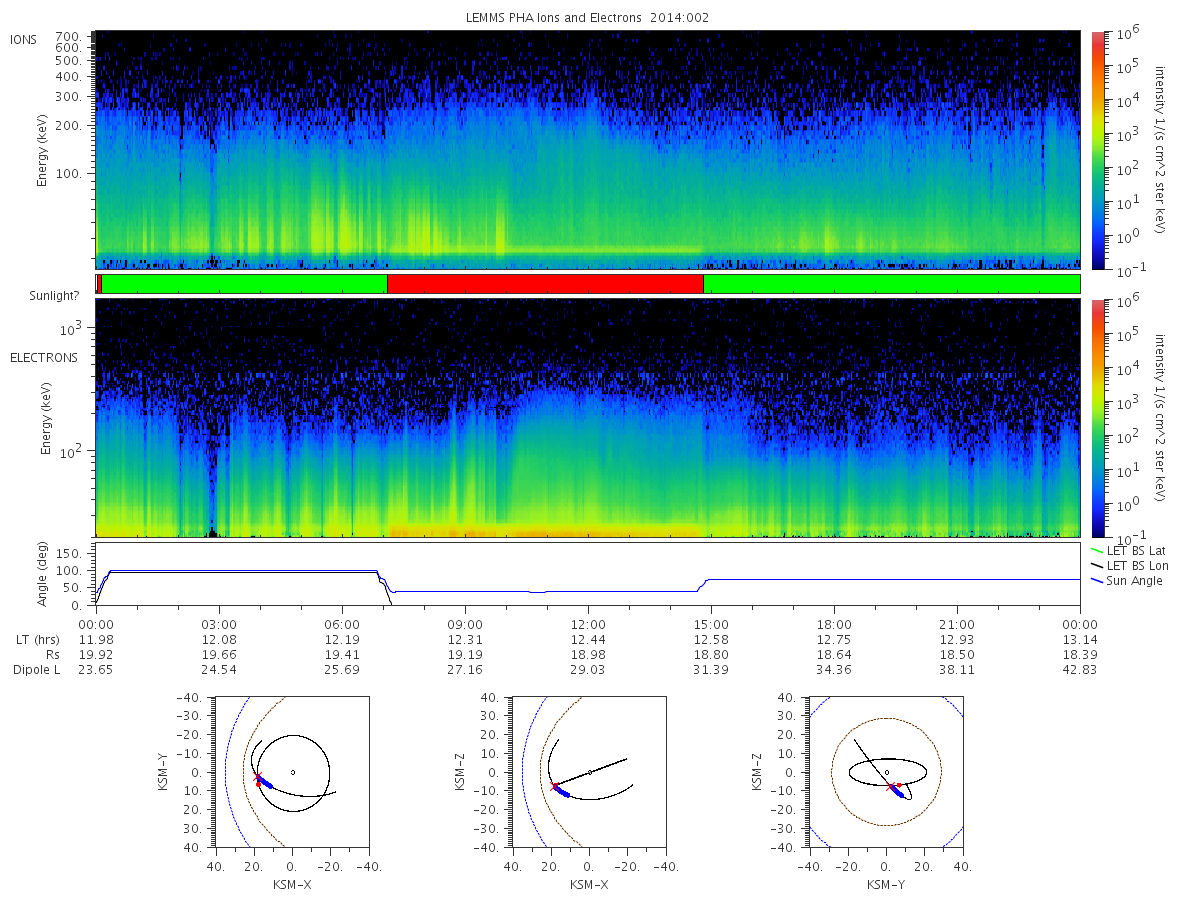The height and width of the screenshot is (900, 1200).
Task: Select LT value 12.44
Action: (x=588, y=640)
